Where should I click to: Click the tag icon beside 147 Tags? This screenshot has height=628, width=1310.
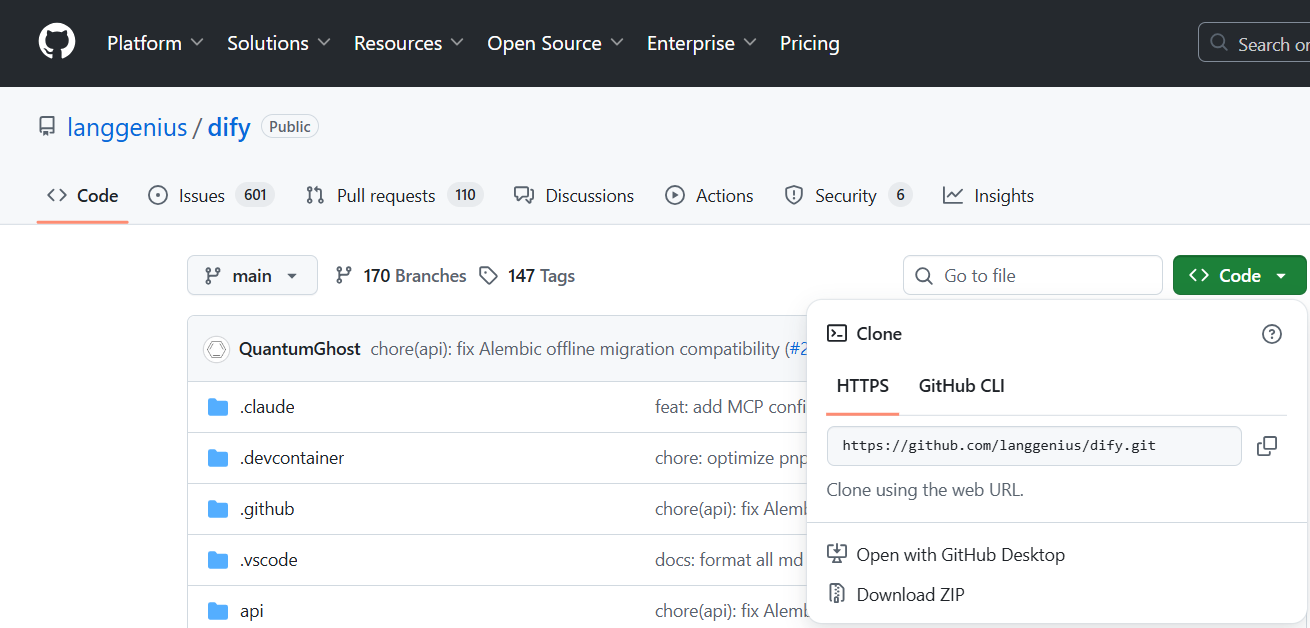[x=488, y=275]
